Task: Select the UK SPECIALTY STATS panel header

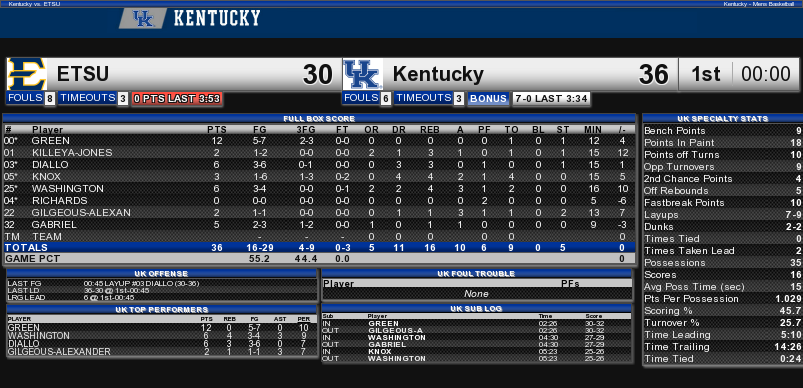Action: [722, 119]
